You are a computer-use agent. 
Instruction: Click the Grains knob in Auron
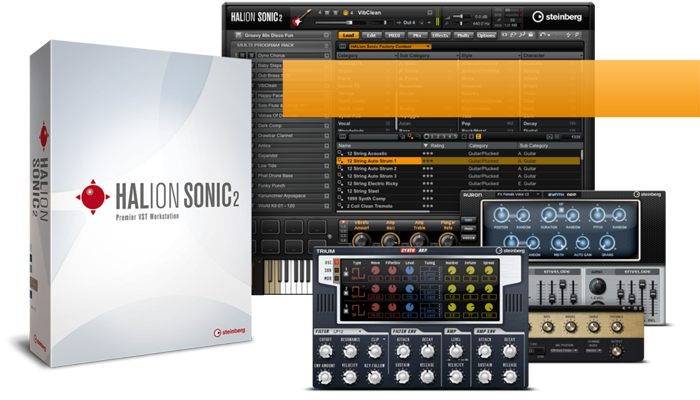coord(607,243)
